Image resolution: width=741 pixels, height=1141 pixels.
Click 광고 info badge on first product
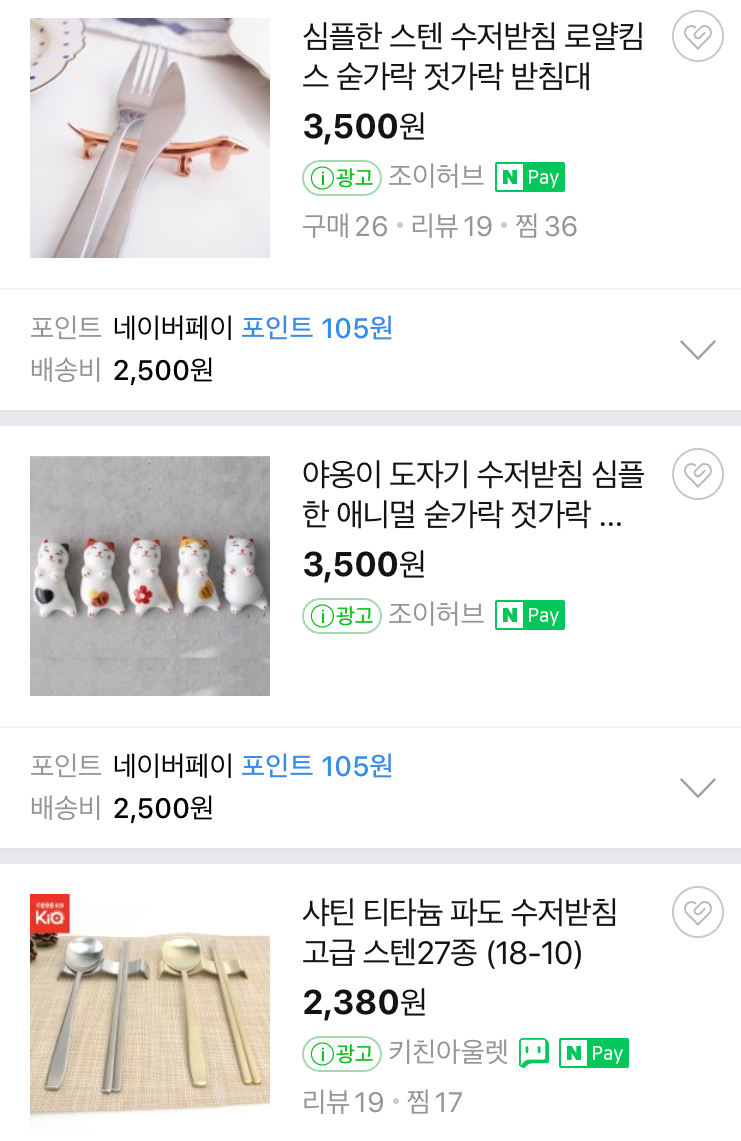342,178
